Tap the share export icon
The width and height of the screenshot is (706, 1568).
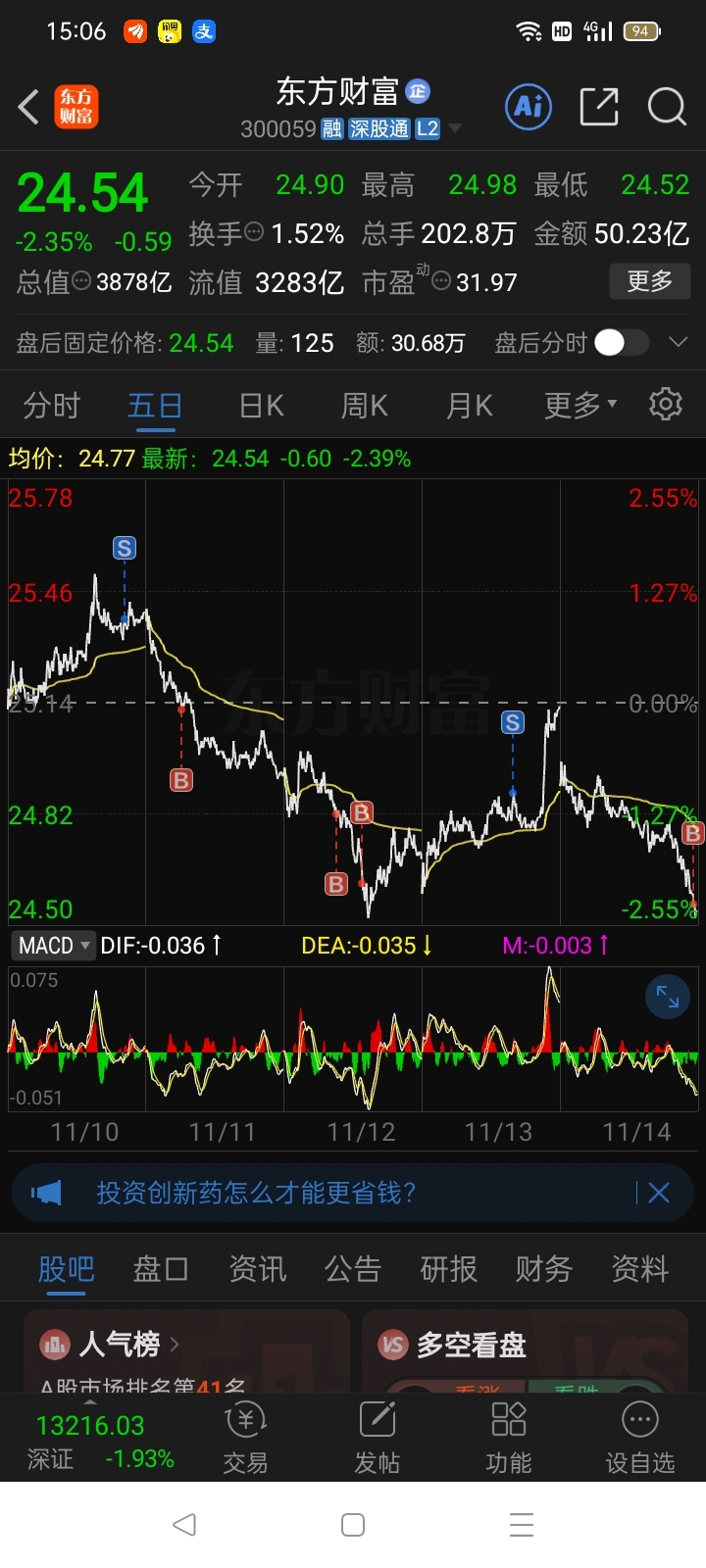tap(599, 106)
